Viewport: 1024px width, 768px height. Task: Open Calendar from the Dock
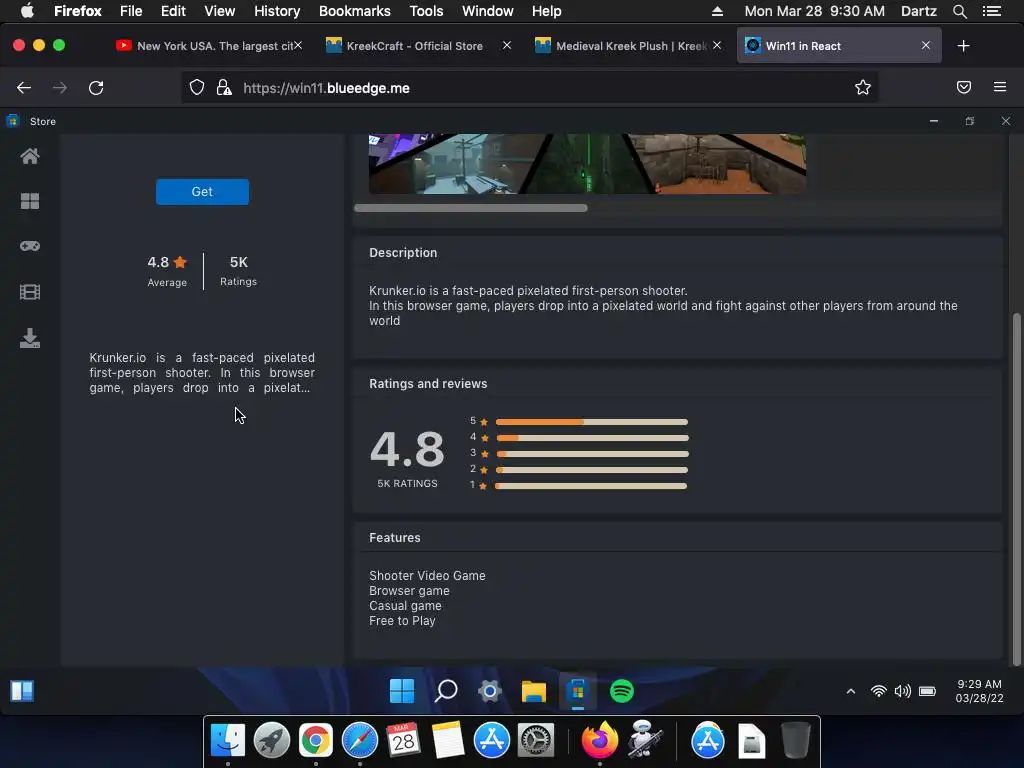(x=404, y=741)
